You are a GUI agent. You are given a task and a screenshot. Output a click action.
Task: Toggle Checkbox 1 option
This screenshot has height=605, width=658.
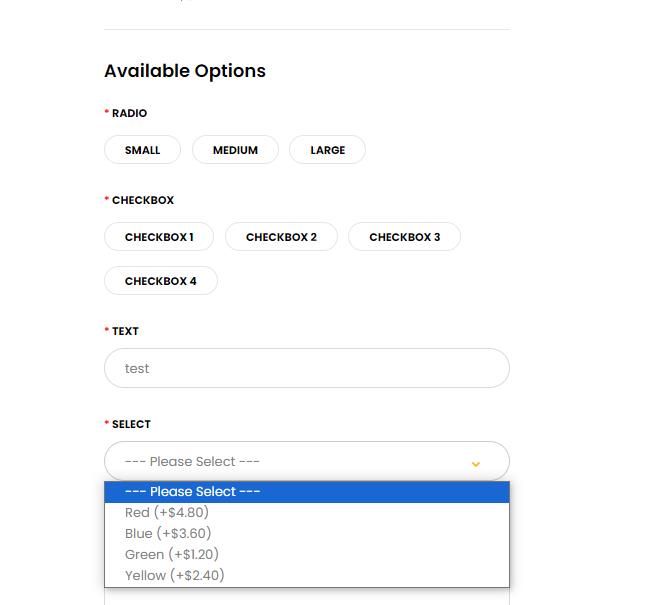pos(159,237)
